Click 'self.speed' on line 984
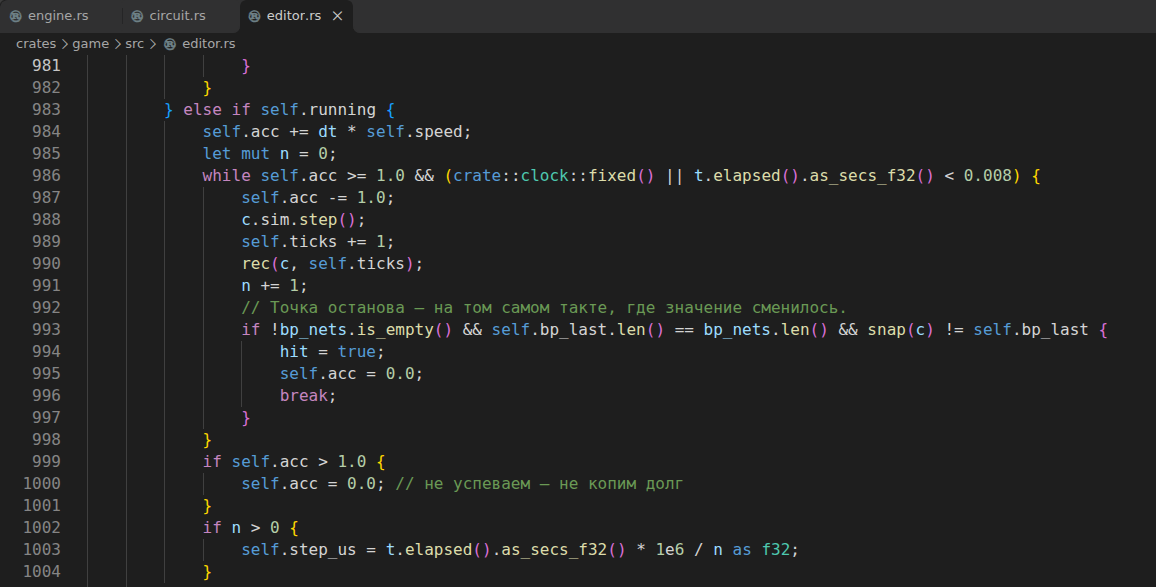Viewport: 1156px width, 587px height. point(414,132)
